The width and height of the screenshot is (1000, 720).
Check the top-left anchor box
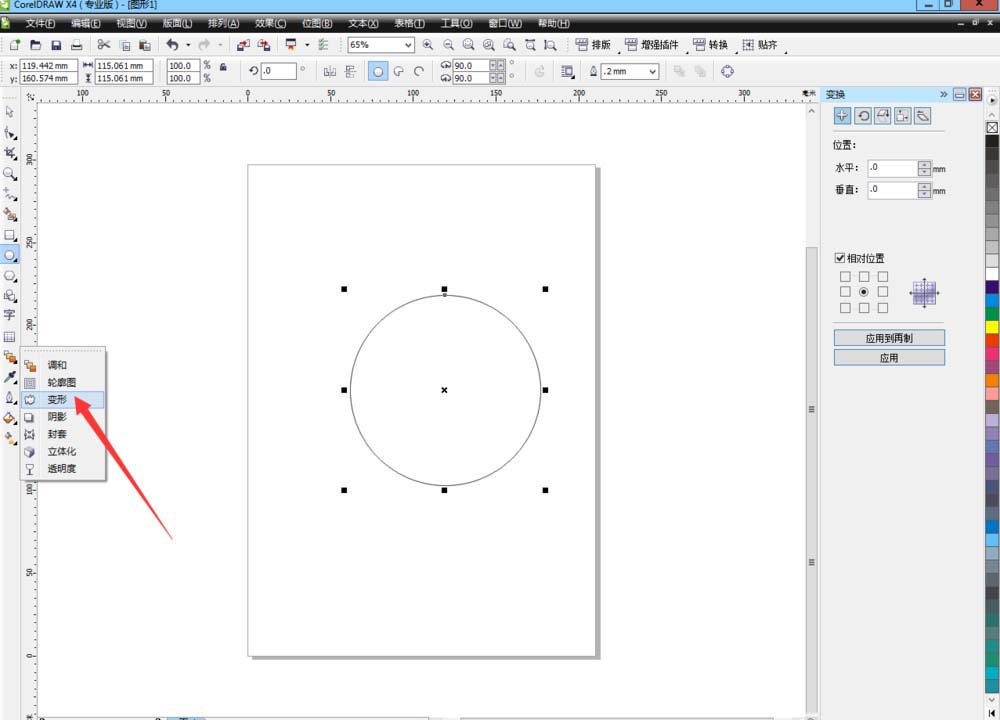click(845, 276)
